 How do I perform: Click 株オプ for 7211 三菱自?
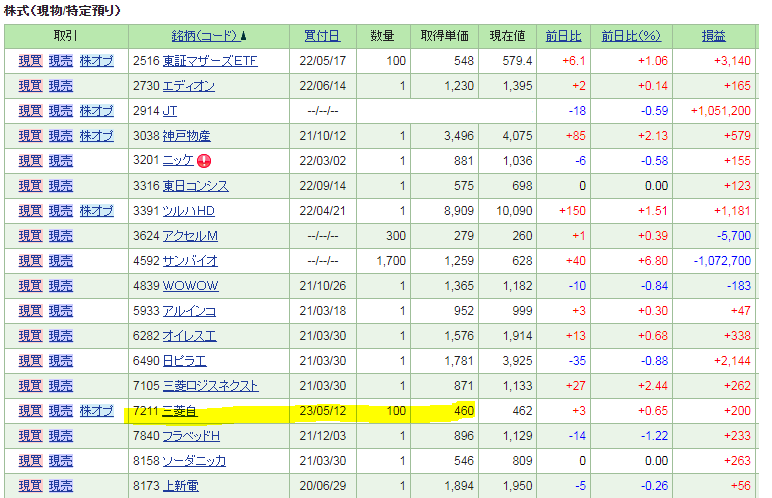click(x=96, y=411)
